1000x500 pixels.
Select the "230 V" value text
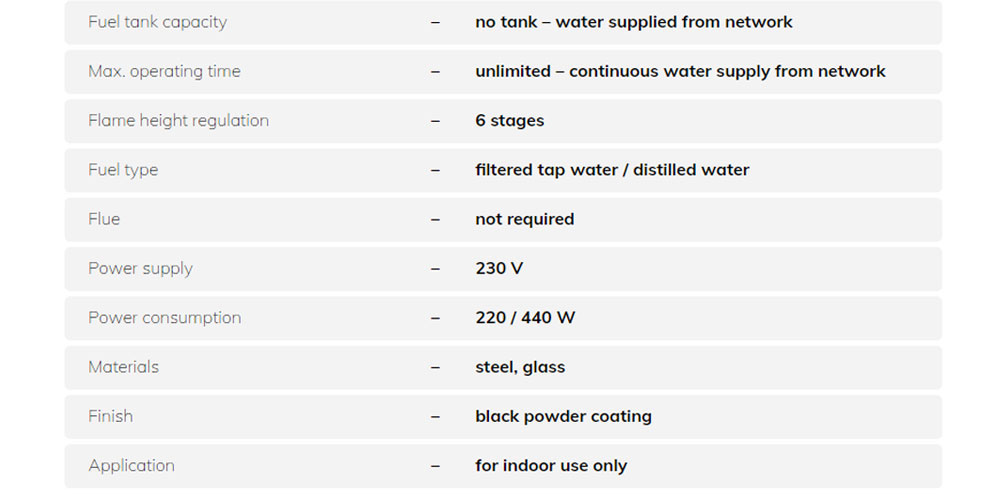pyautogui.click(x=499, y=268)
